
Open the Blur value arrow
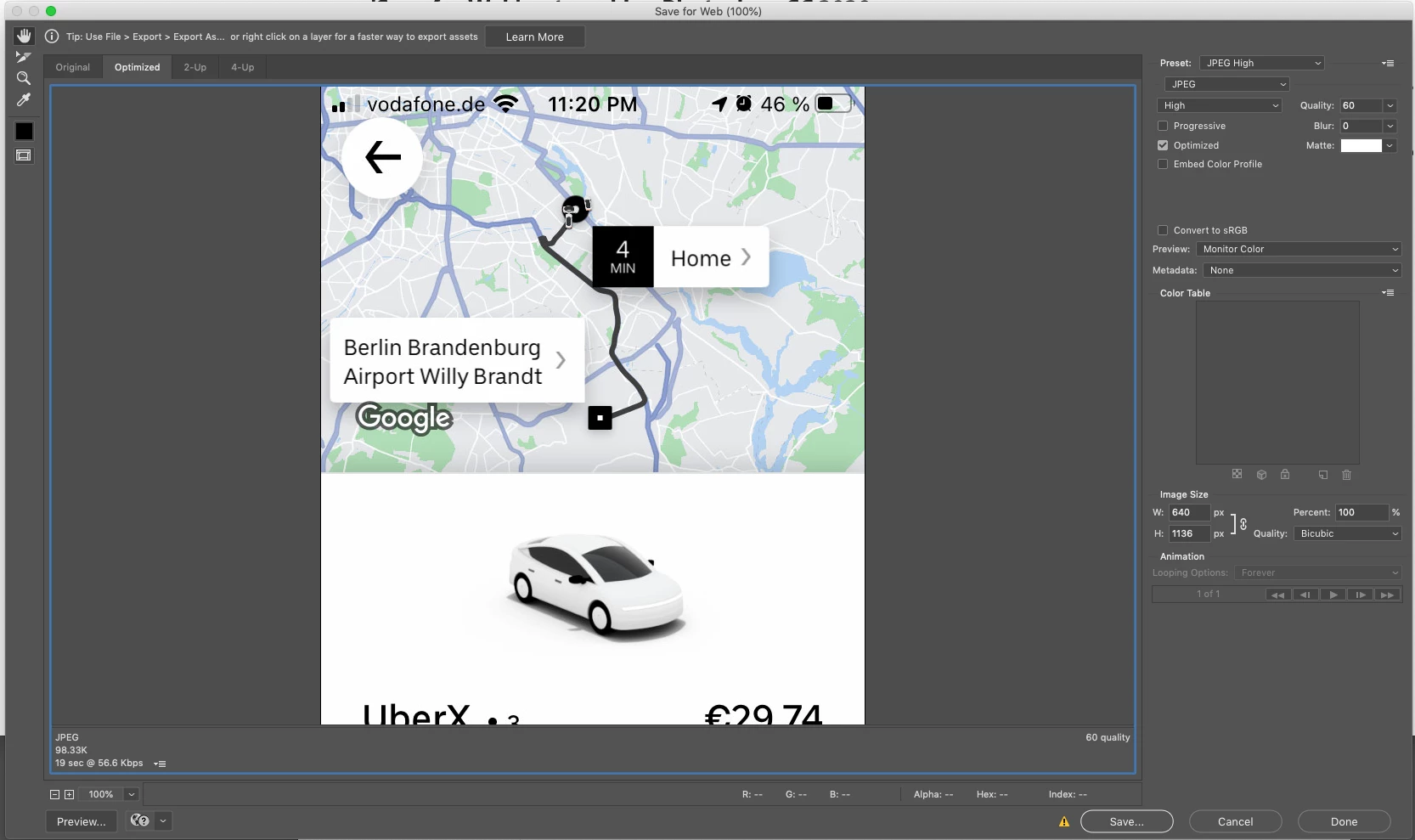(x=1390, y=126)
